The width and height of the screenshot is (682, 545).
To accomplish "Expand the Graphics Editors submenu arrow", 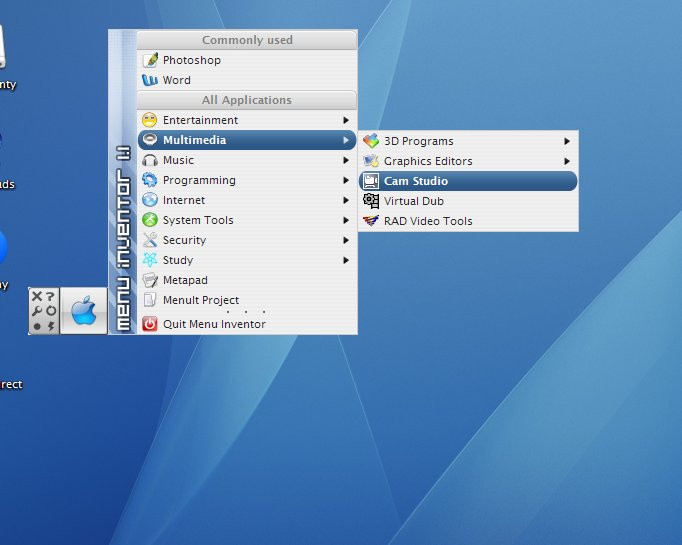I will (567, 161).
